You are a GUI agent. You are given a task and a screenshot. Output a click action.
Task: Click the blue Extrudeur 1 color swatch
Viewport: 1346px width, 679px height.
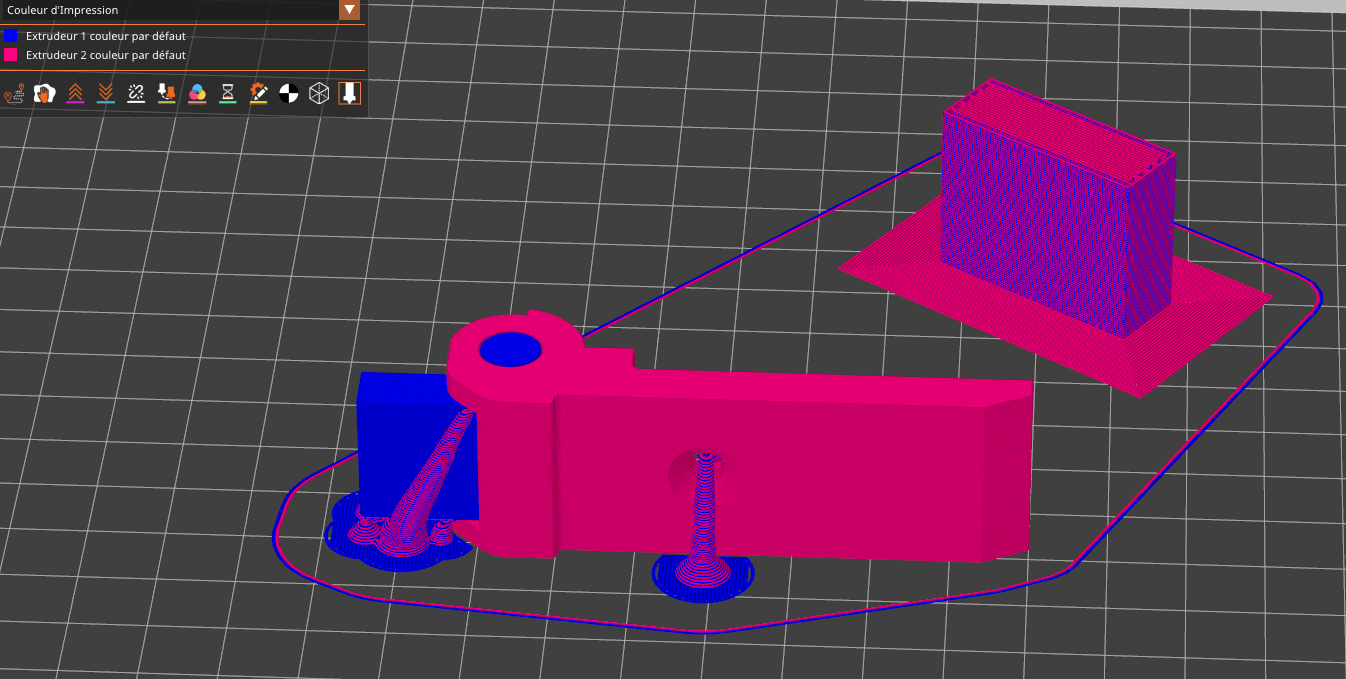pyautogui.click(x=11, y=36)
